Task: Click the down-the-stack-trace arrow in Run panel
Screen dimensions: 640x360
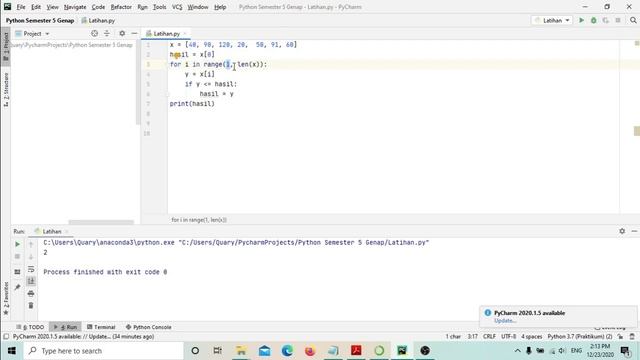Action: point(31,256)
